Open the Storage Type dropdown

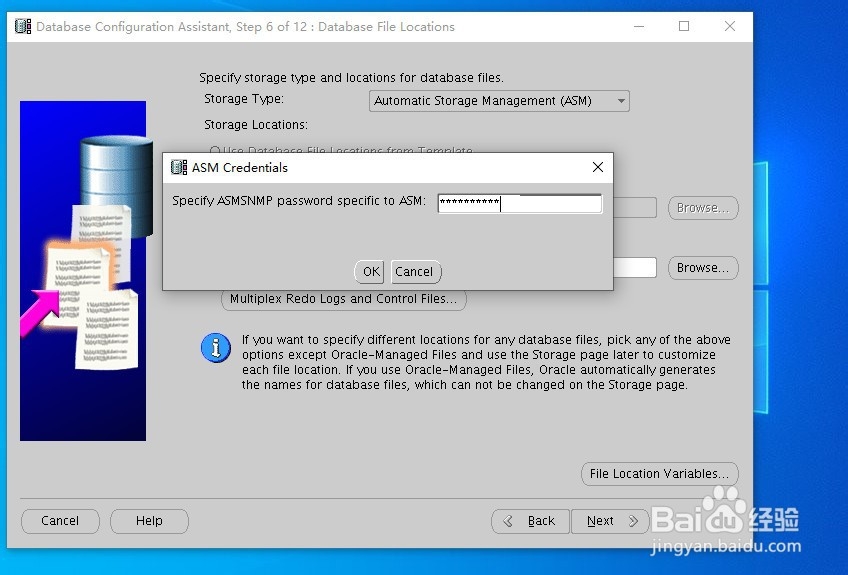click(499, 101)
